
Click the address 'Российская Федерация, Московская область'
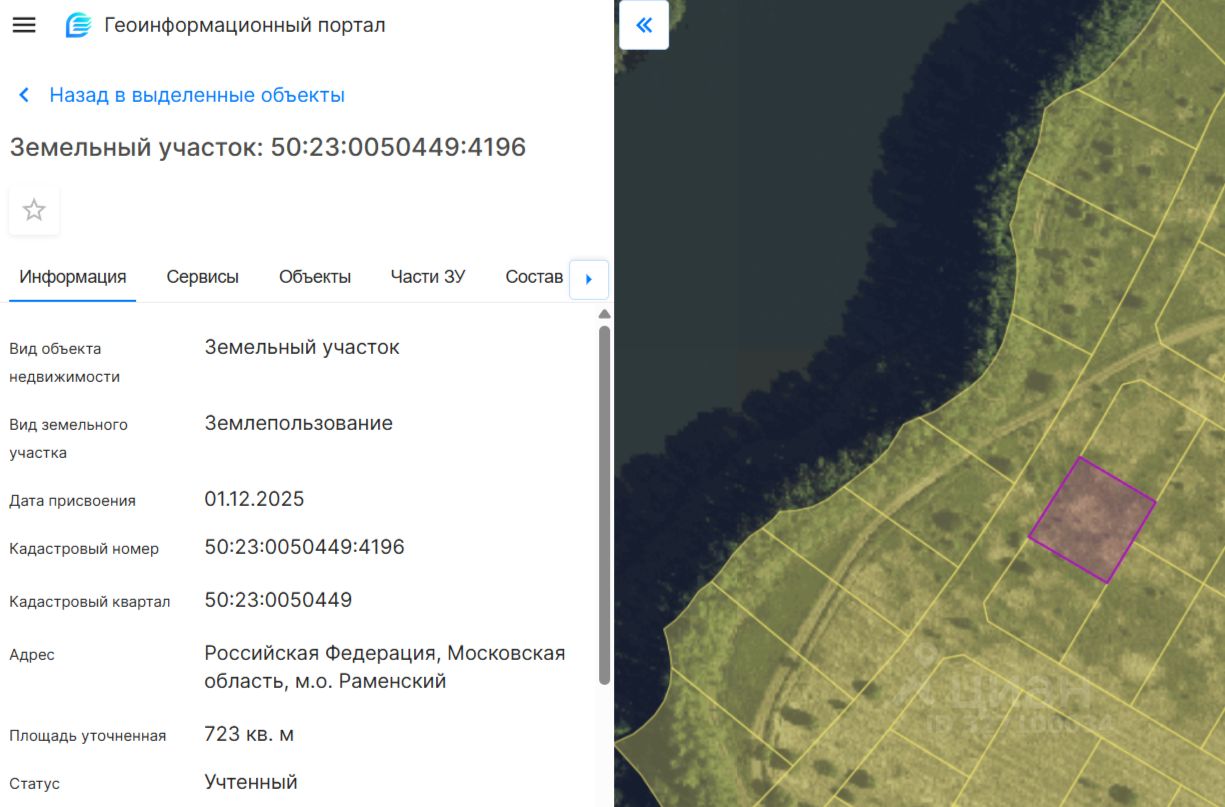(x=385, y=667)
